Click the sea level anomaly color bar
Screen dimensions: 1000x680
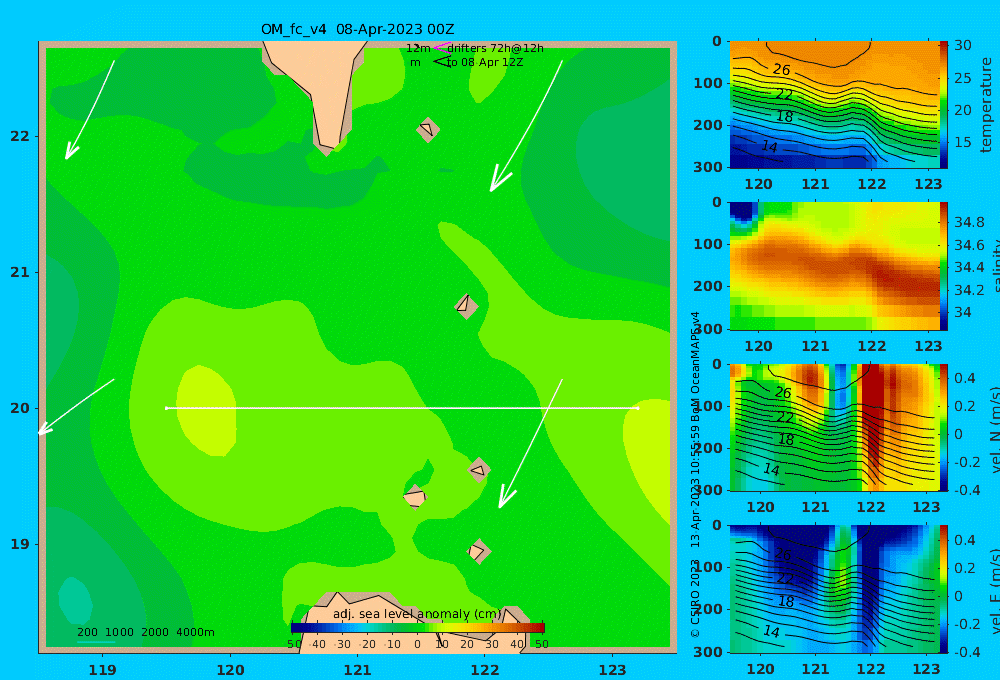(x=418, y=628)
